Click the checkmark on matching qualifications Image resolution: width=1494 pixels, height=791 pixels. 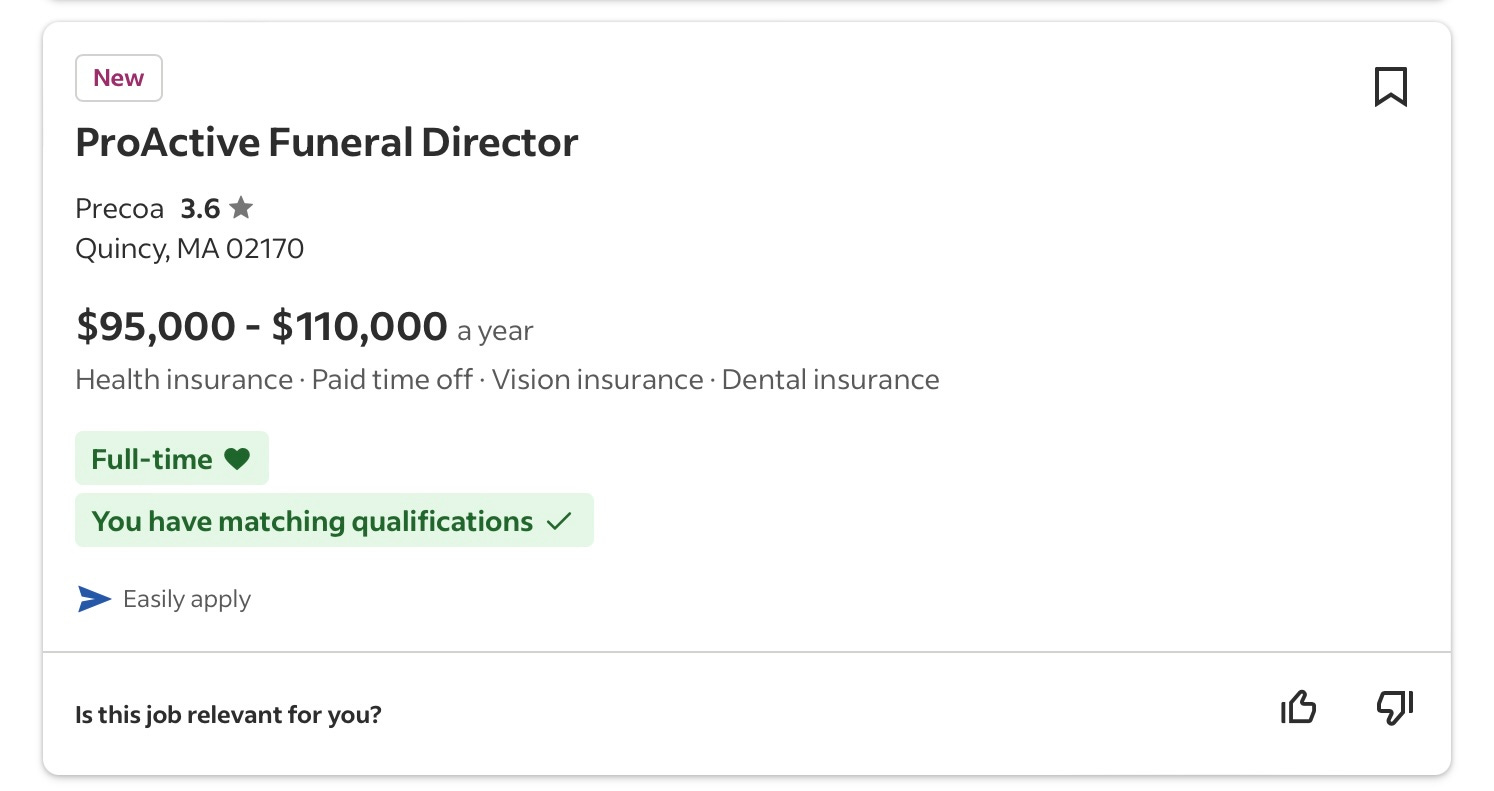[x=559, y=521]
